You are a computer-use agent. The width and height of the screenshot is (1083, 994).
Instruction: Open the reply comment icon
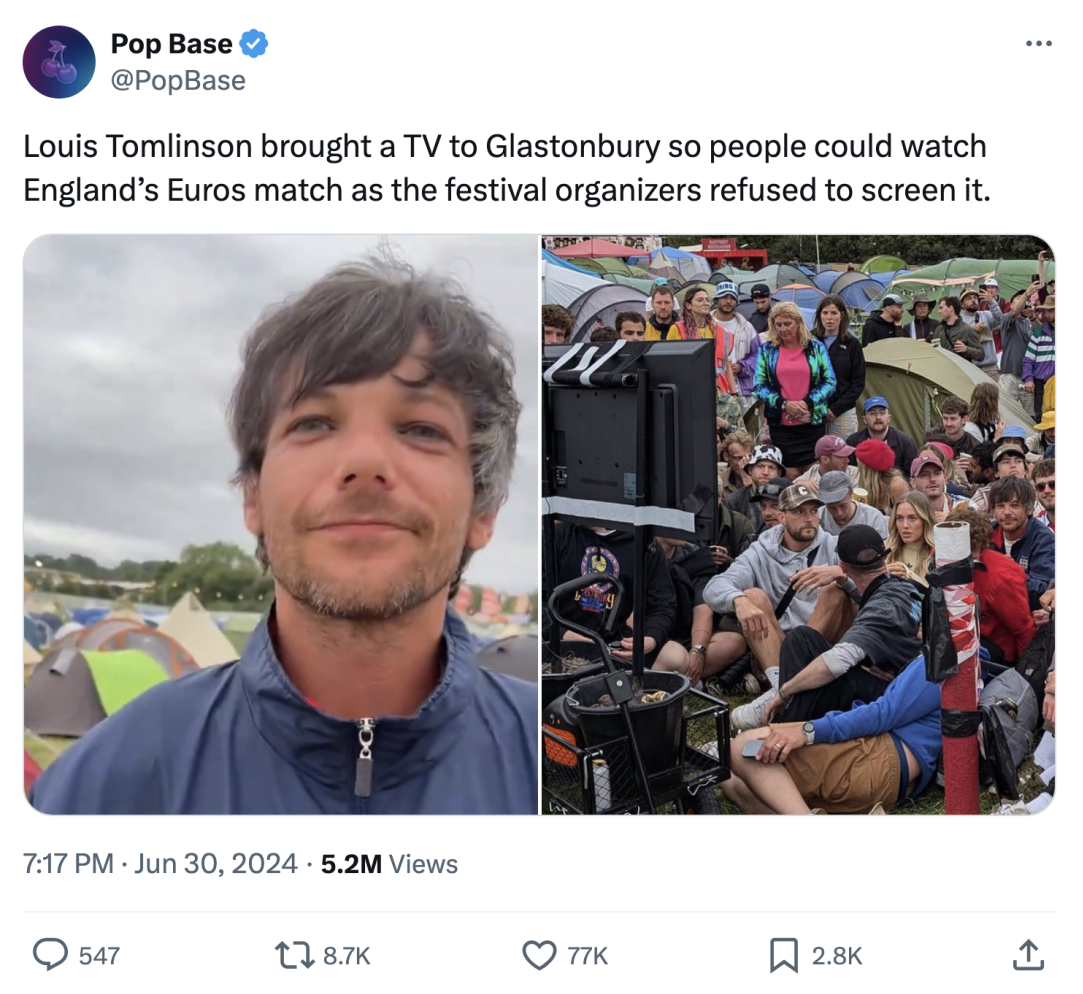tap(50, 955)
